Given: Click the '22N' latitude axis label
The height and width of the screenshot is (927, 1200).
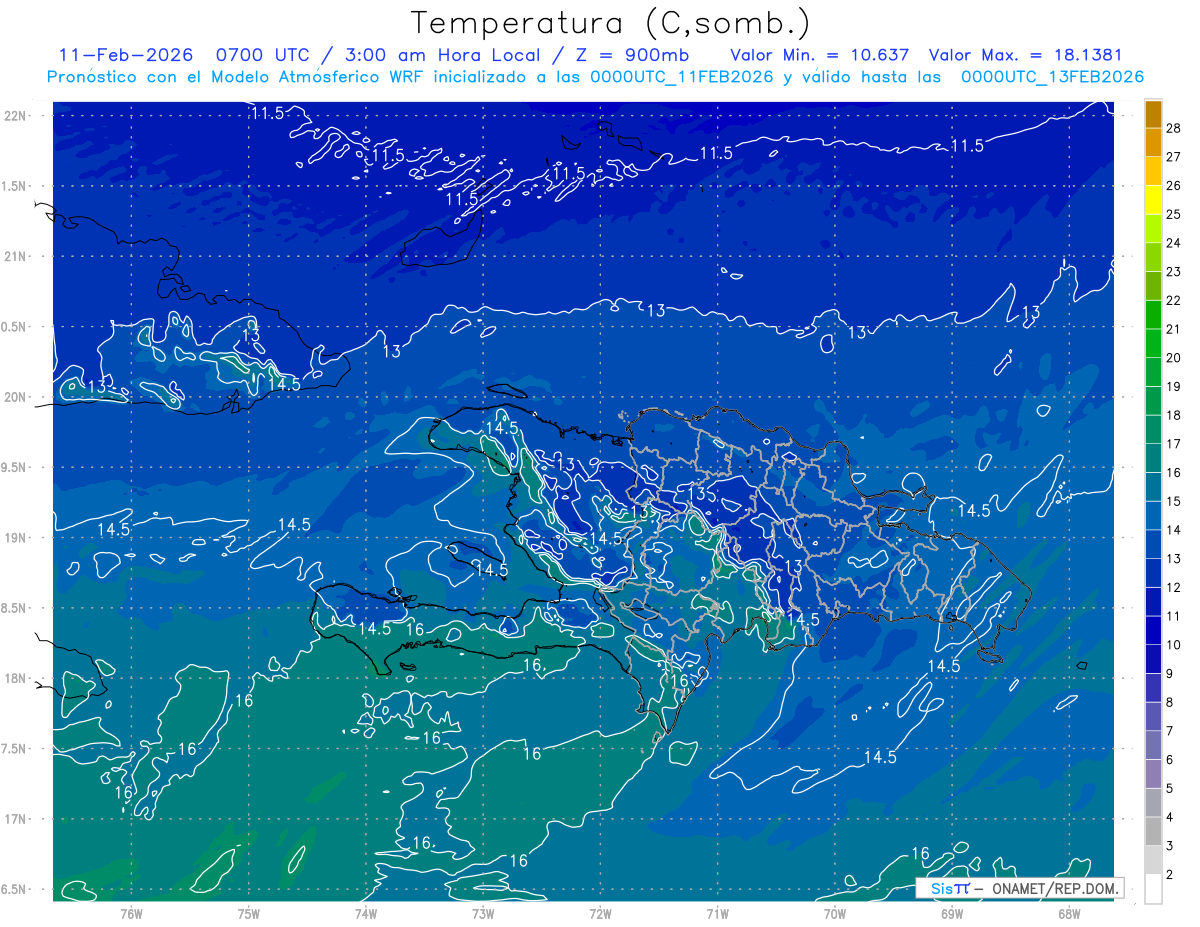Looking at the screenshot, I should [x=16, y=116].
